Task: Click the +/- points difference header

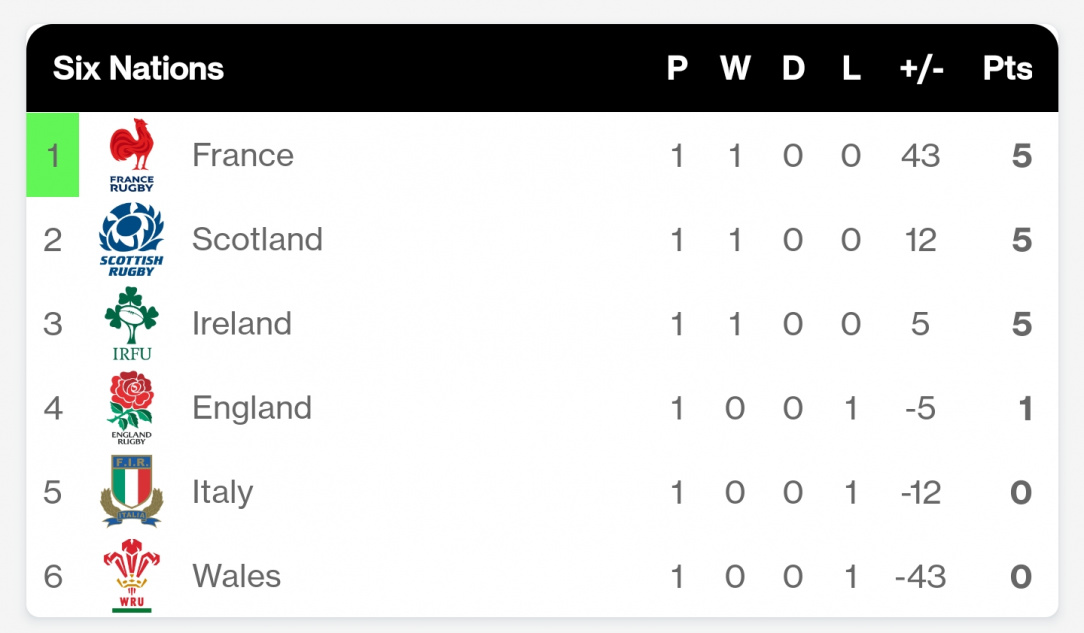Action: pyautogui.click(x=921, y=68)
